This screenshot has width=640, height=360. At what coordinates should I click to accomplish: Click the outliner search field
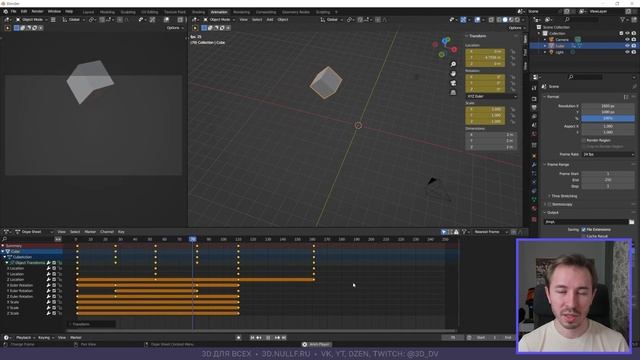tap(582, 19)
